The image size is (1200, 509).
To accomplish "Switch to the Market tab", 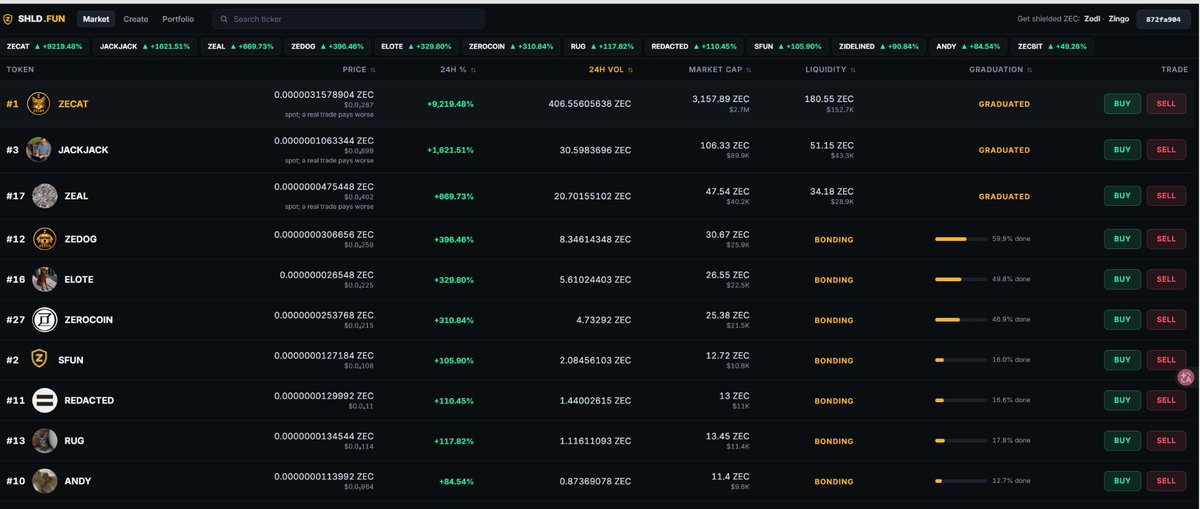I will point(96,19).
